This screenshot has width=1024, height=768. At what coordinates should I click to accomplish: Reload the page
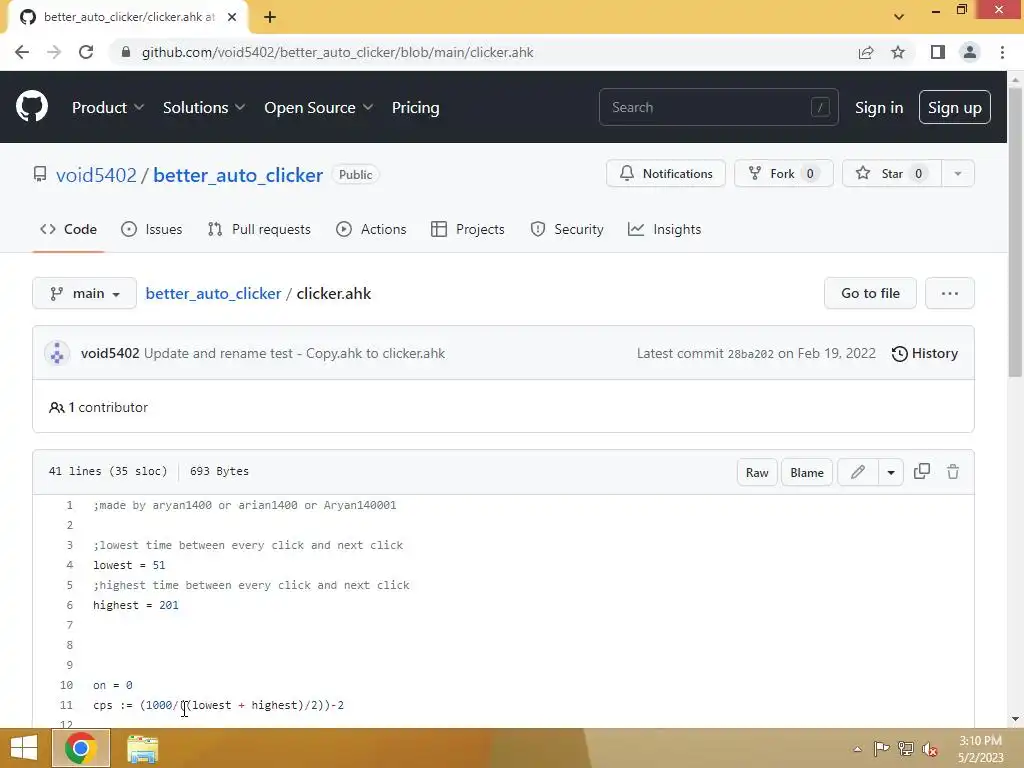tap(86, 52)
